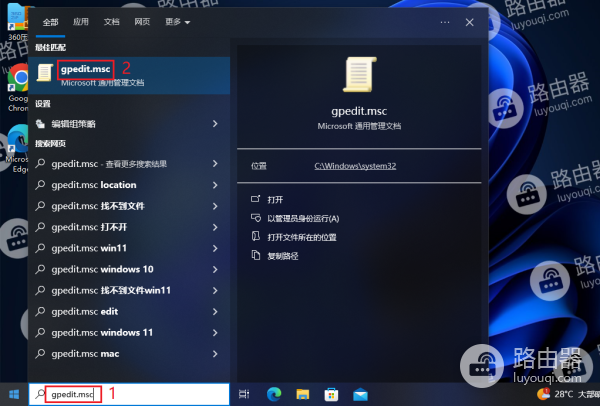Open Mail app from the taskbar
This screenshot has height=406, width=600.
pyautogui.click(x=360, y=395)
